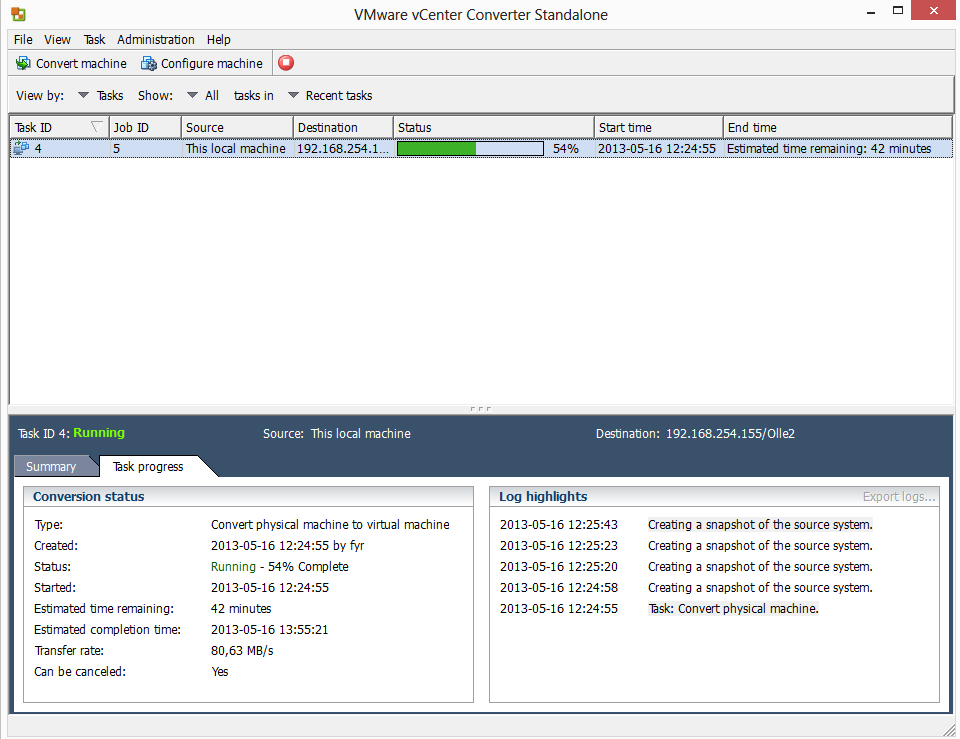Click the green Running status in task header
Viewport: 960px width, 739px height.
click(x=99, y=433)
